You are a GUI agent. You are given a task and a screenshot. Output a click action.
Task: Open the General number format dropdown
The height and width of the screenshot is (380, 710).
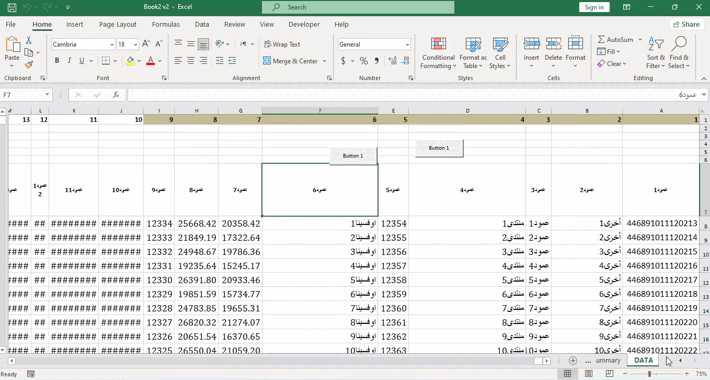tap(407, 44)
